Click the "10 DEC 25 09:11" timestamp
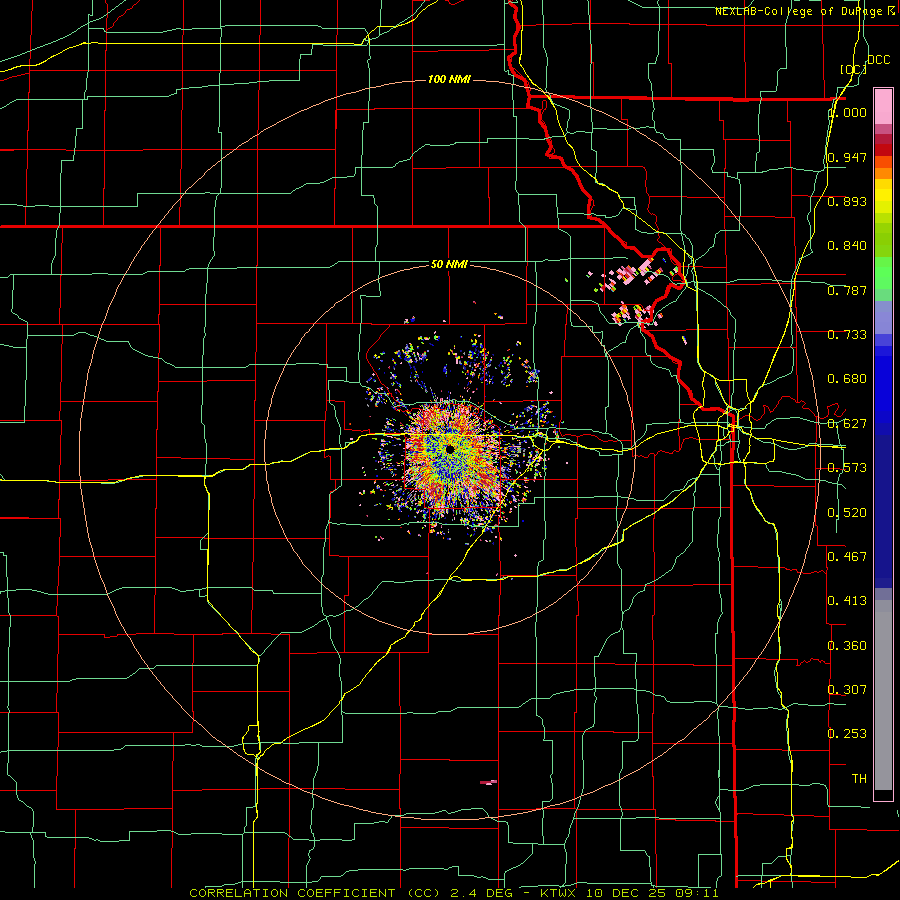This screenshot has height=900, width=900. 652,893
